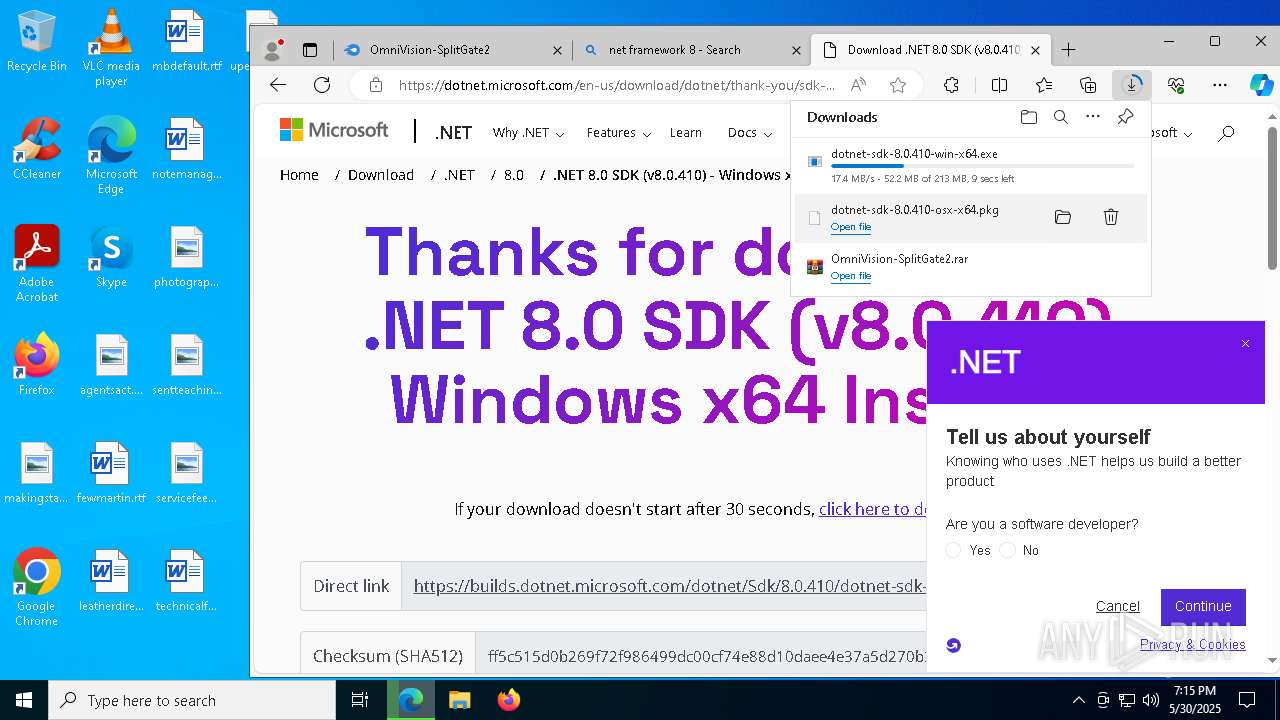
Task: Open the Privacy & Cookies link
Action: coord(1193,644)
